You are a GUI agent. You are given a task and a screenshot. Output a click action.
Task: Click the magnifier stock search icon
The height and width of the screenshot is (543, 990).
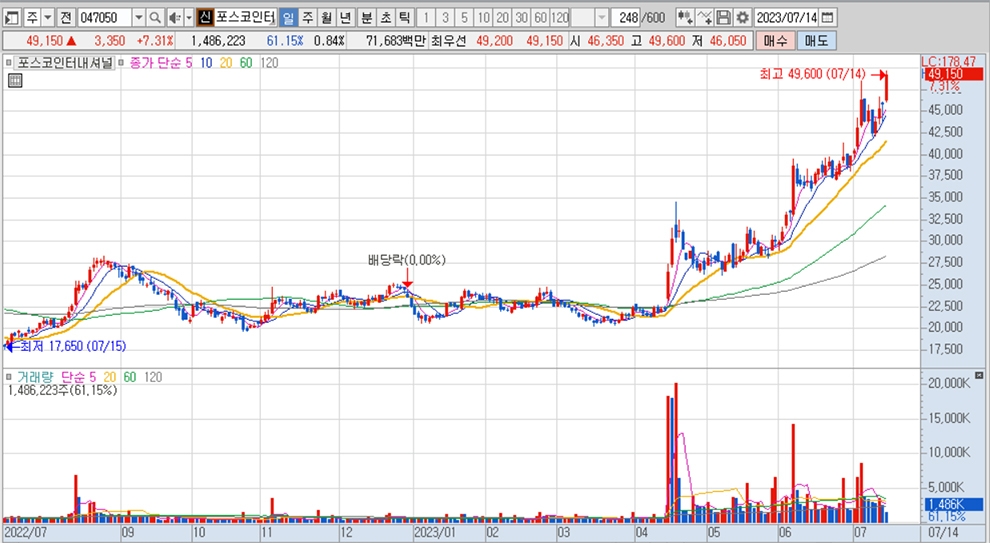coord(155,17)
